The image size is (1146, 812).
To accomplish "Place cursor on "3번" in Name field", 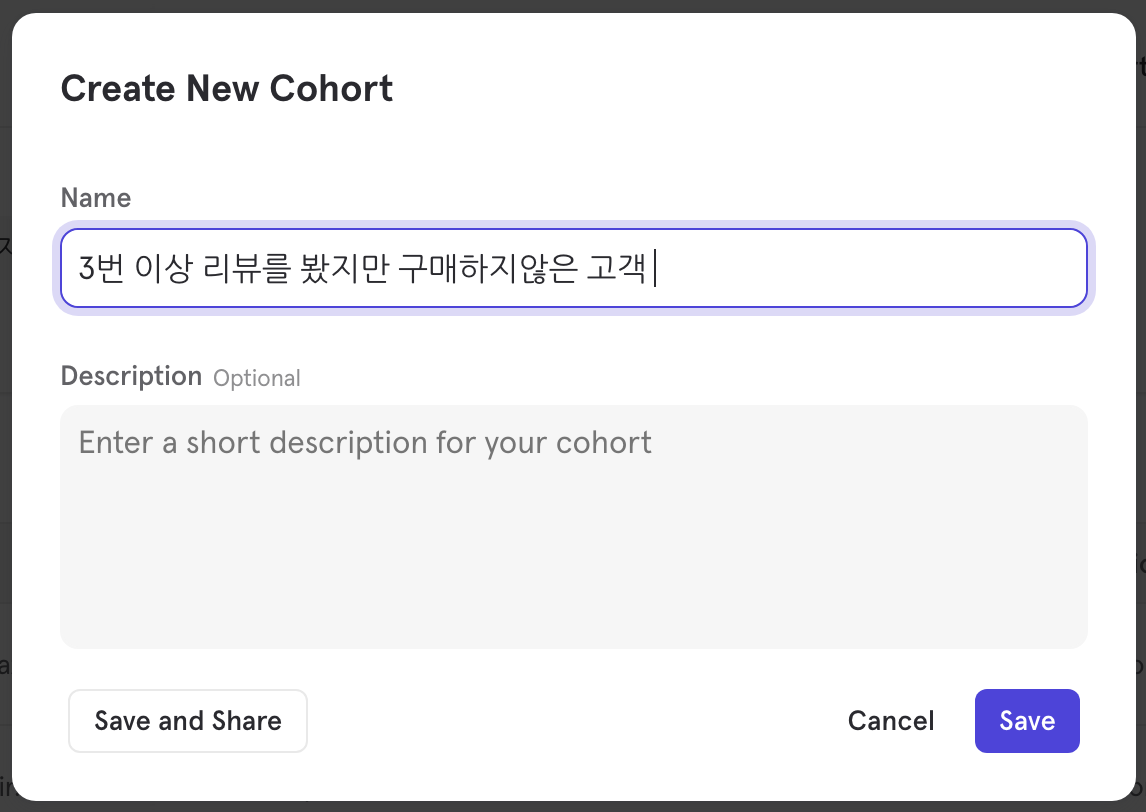I will tap(99, 269).
